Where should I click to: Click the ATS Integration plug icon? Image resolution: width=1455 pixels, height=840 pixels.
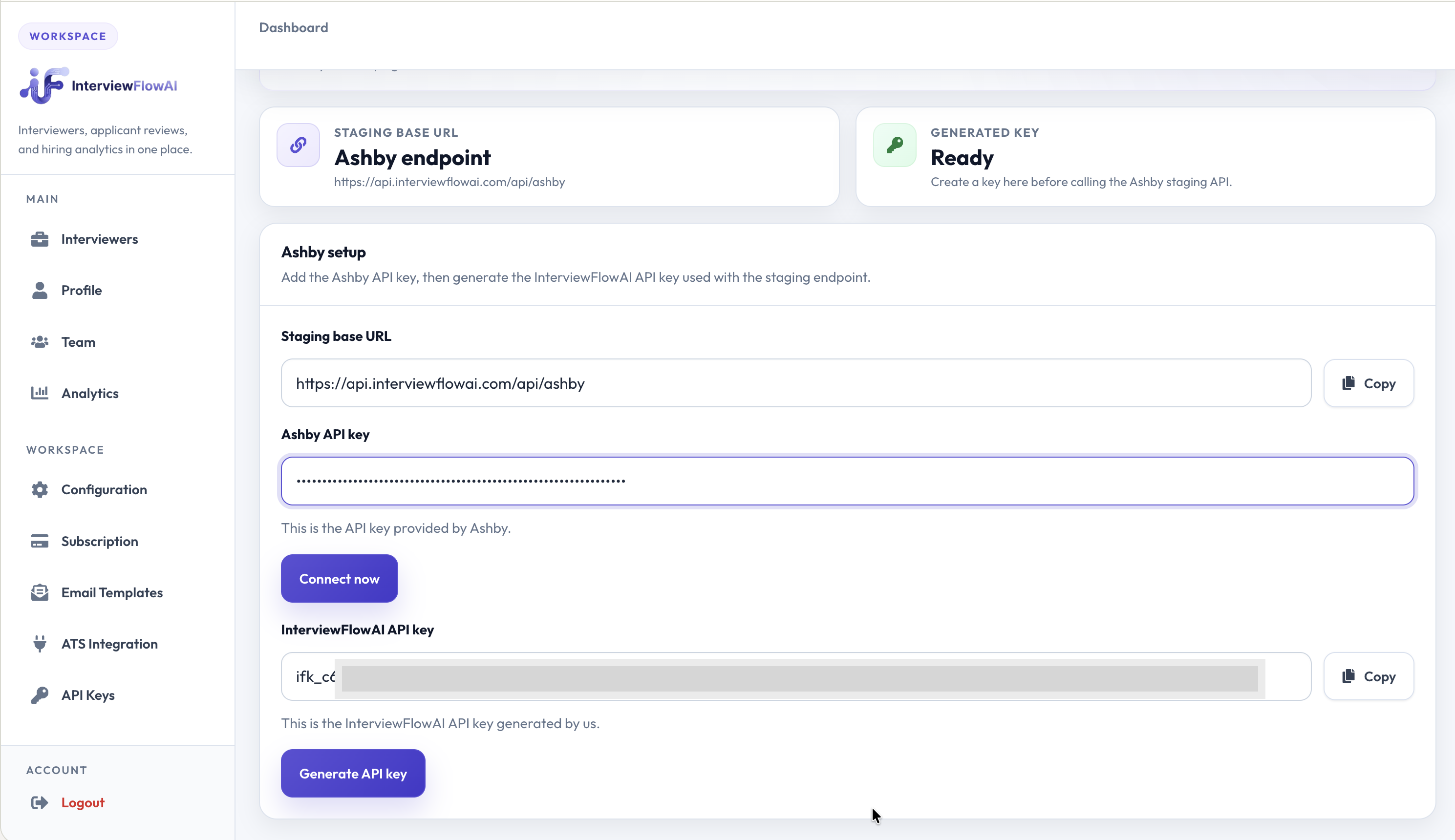(x=39, y=643)
